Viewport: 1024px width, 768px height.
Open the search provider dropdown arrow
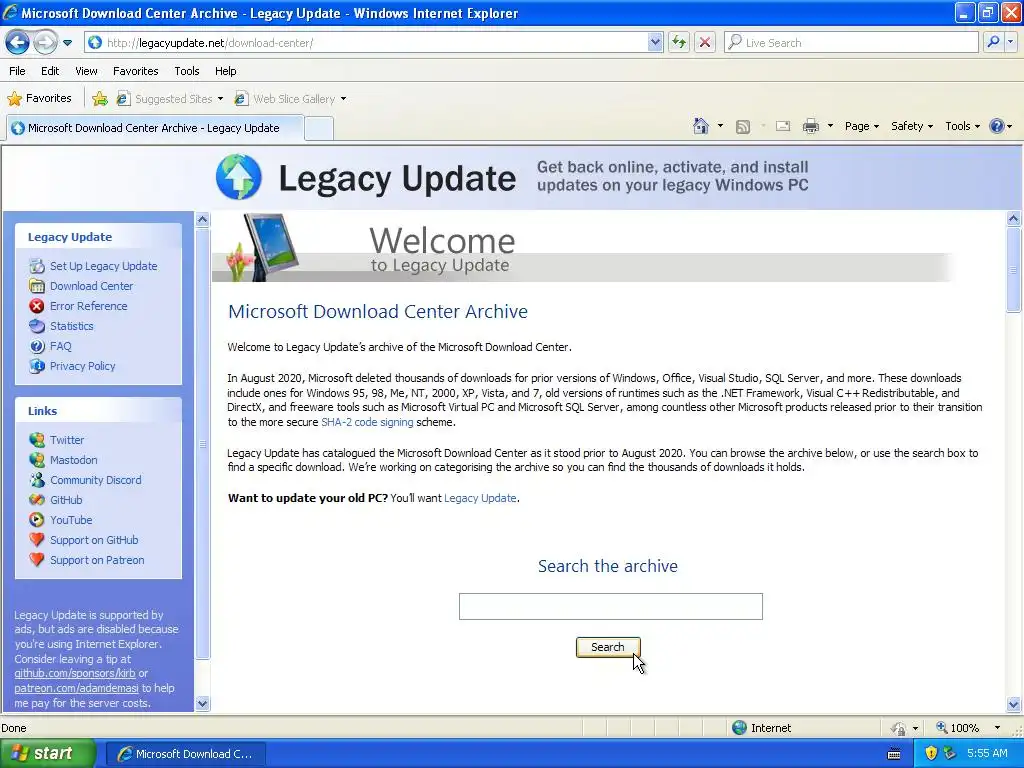1010,42
